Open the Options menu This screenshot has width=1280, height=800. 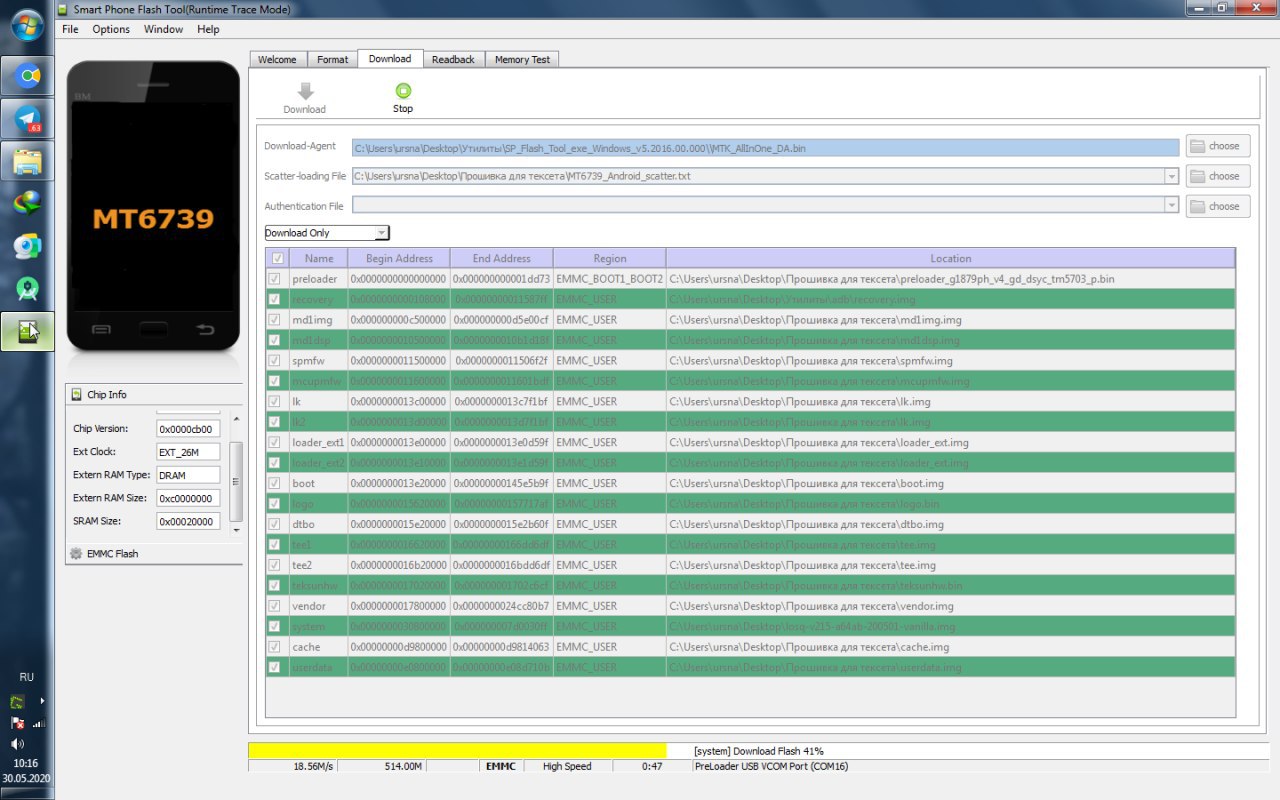111,29
